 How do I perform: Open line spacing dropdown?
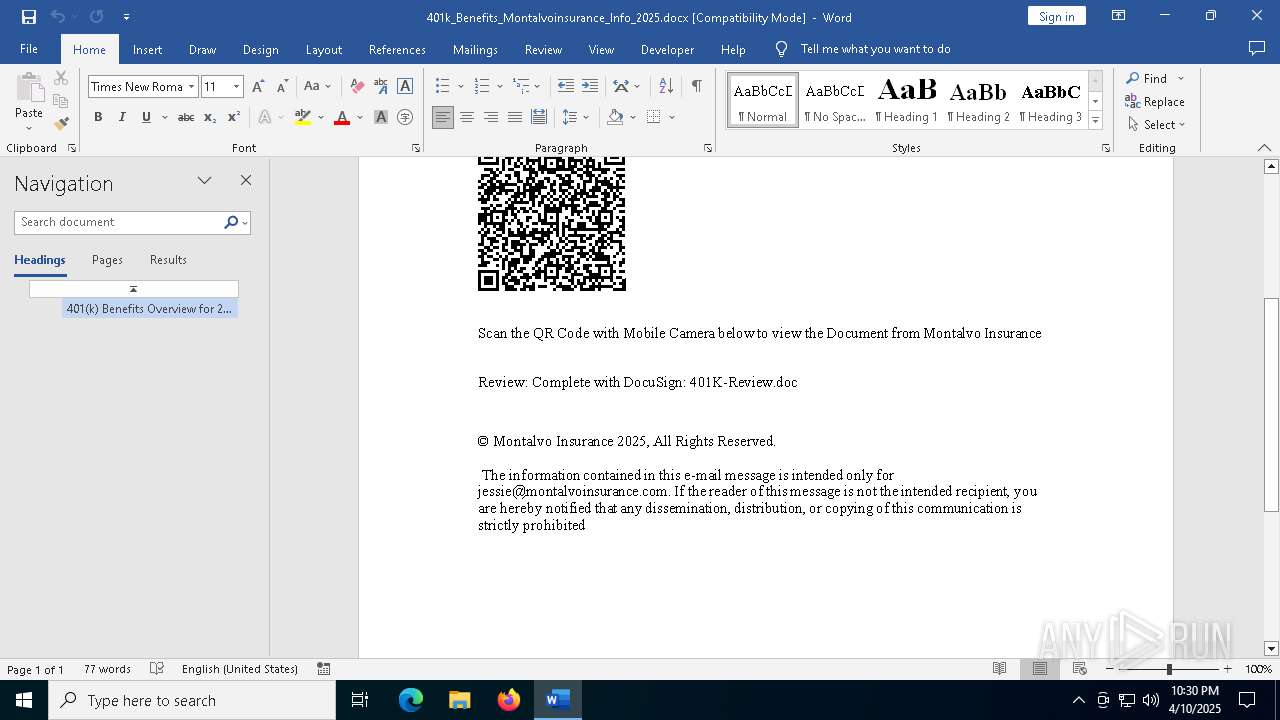pos(585,117)
